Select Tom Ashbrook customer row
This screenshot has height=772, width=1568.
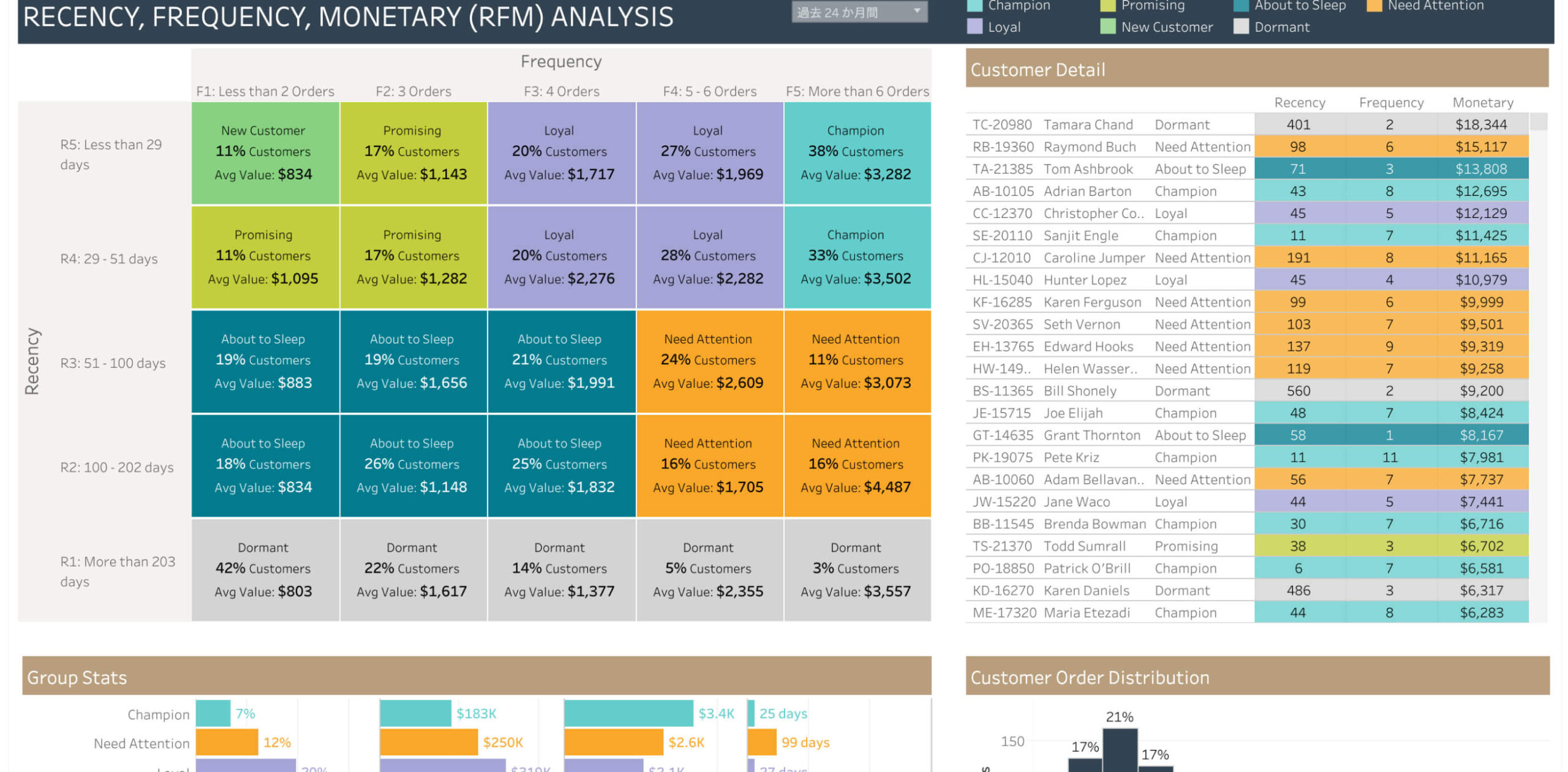coord(1088,169)
